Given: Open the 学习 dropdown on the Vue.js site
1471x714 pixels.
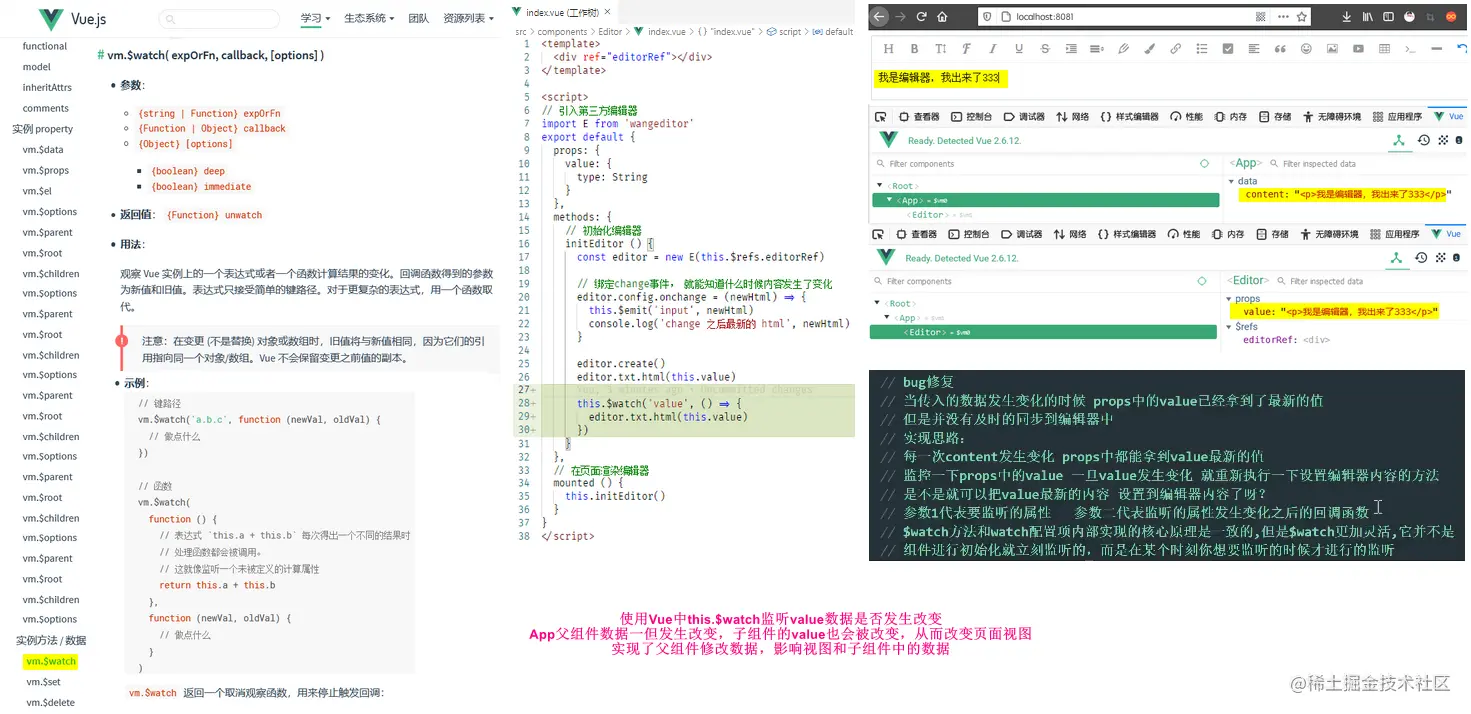Looking at the screenshot, I should tap(315, 19).
